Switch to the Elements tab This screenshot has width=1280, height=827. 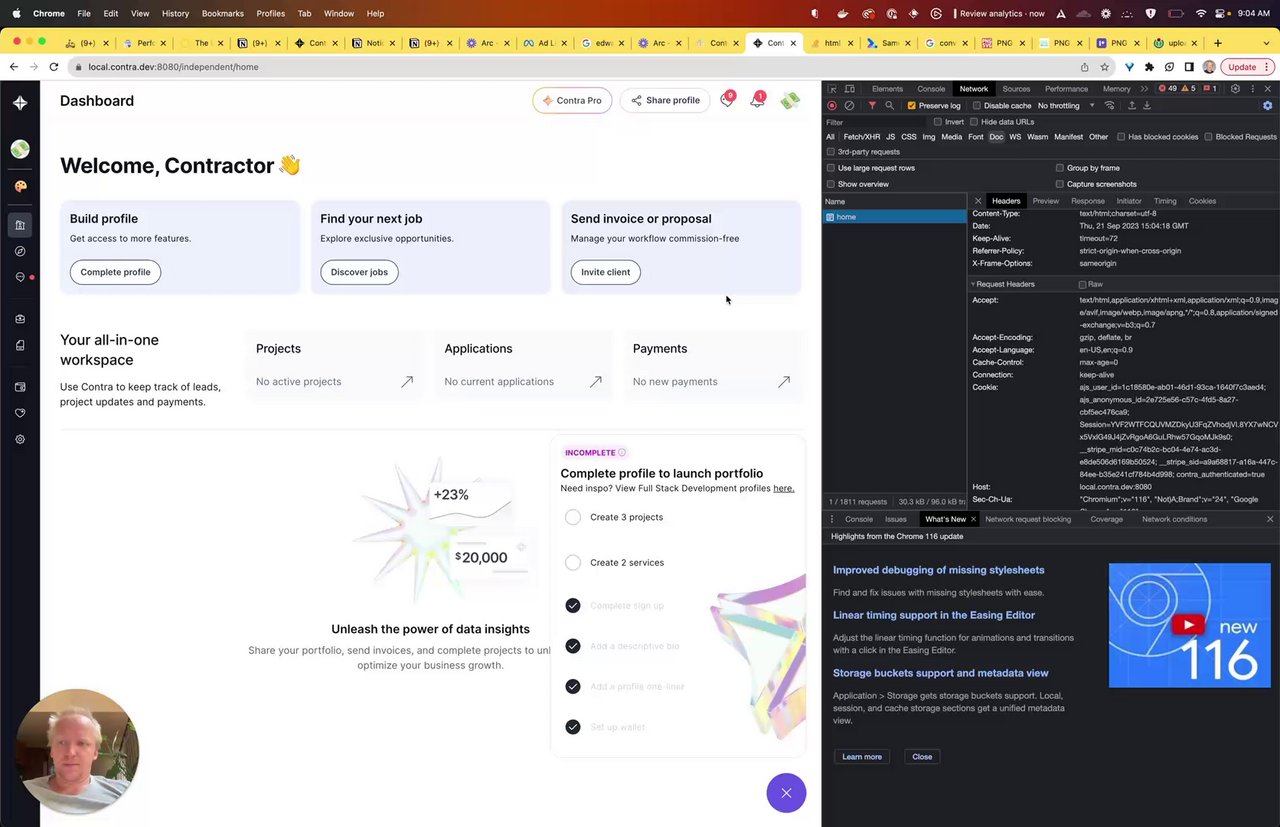click(887, 89)
